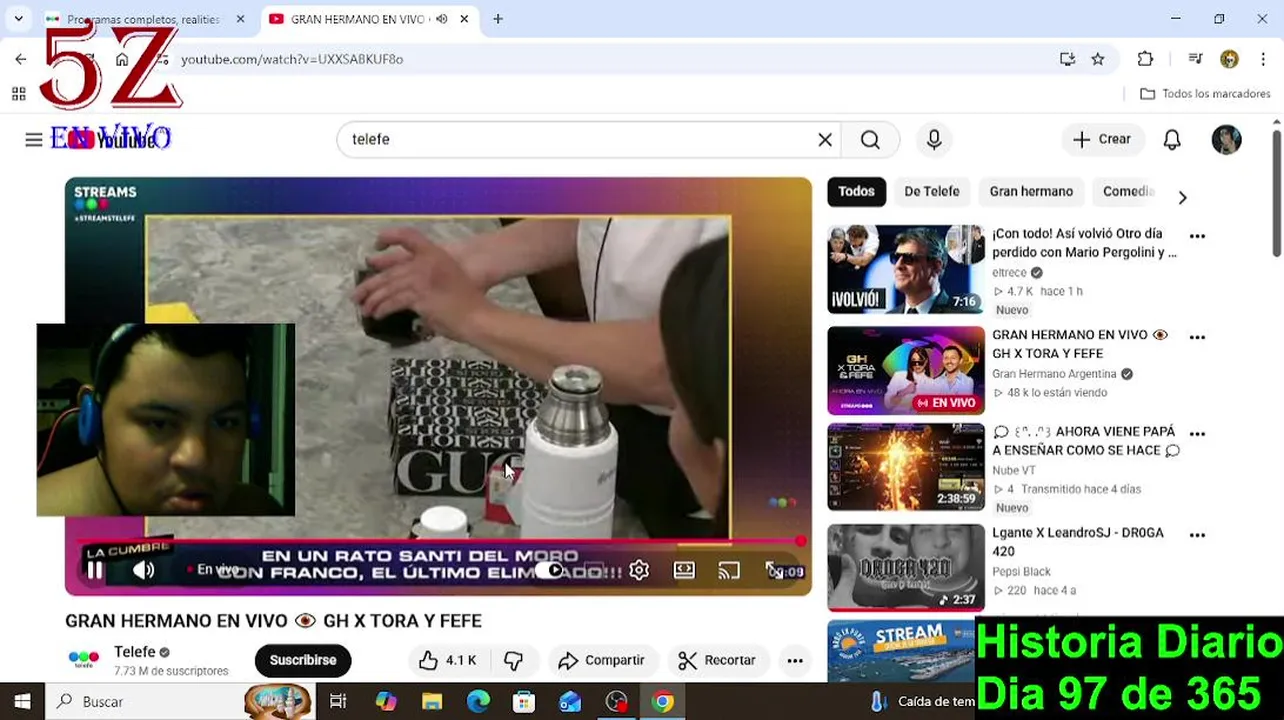The width and height of the screenshot is (1284, 720).
Task: Dislike the video
Action: tap(514, 660)
